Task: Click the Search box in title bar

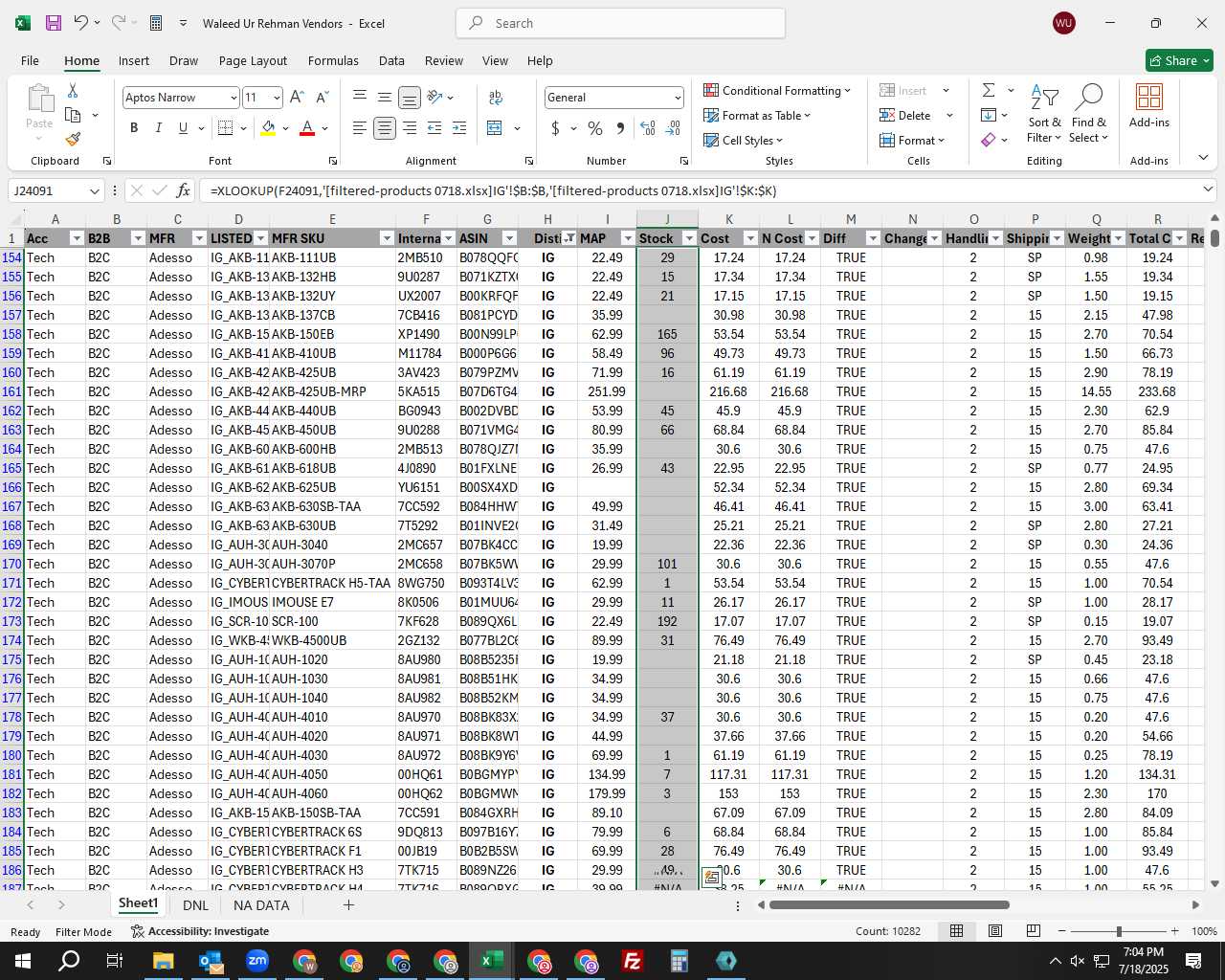Action: 620,23
